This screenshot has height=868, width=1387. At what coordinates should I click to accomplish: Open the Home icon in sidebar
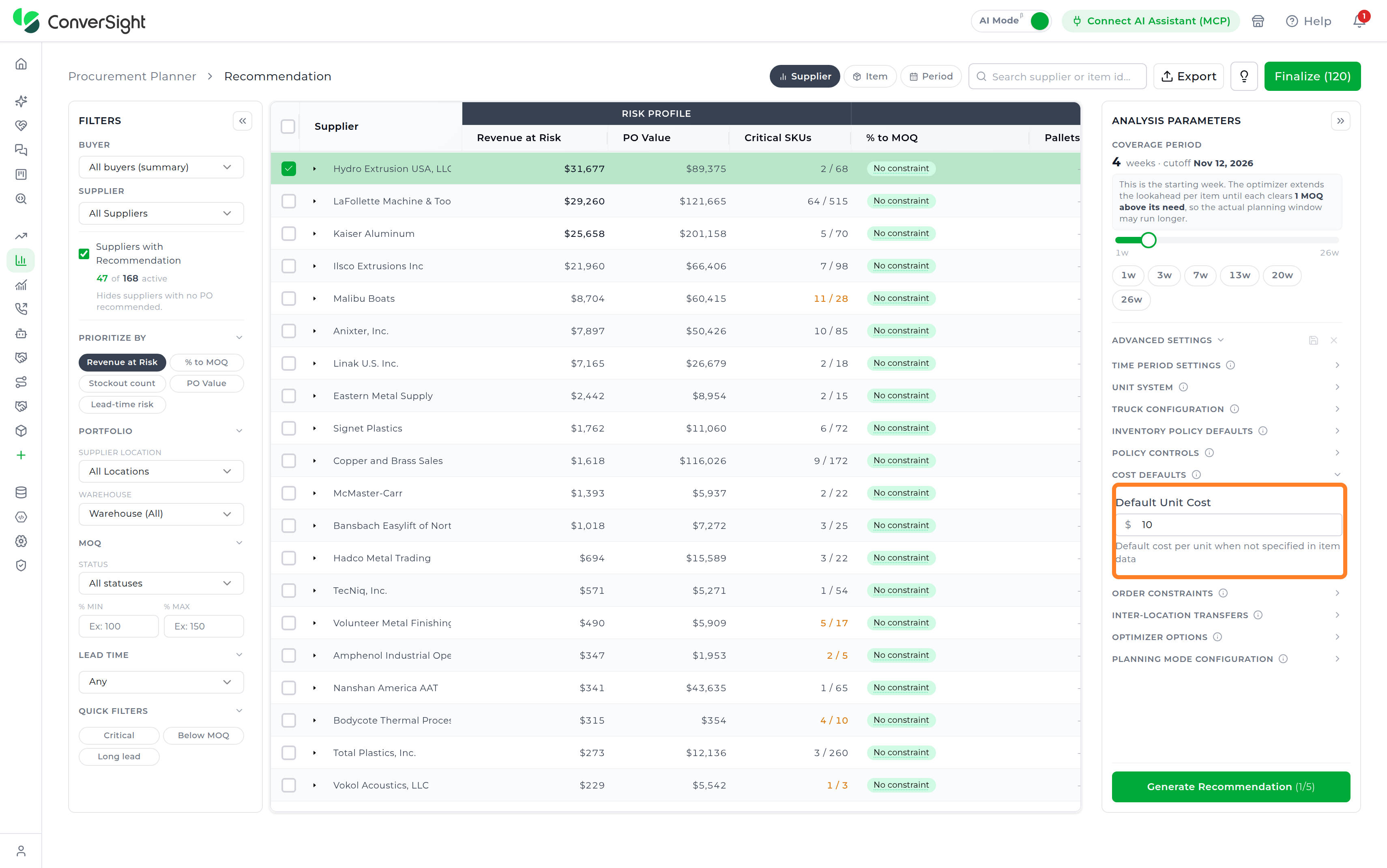(21, 64)
